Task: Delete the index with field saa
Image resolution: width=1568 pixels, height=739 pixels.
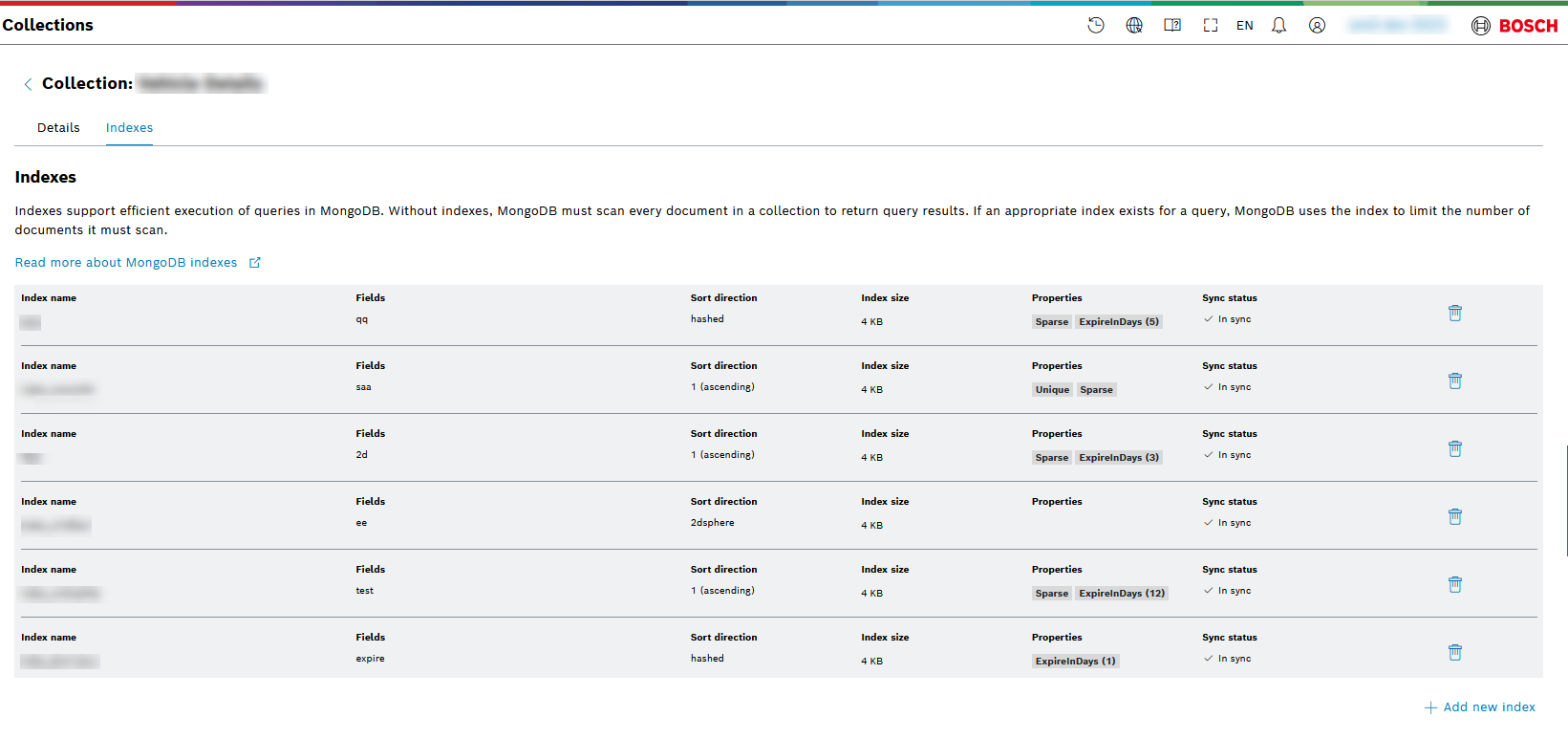Action: (x=1454, y=381)
